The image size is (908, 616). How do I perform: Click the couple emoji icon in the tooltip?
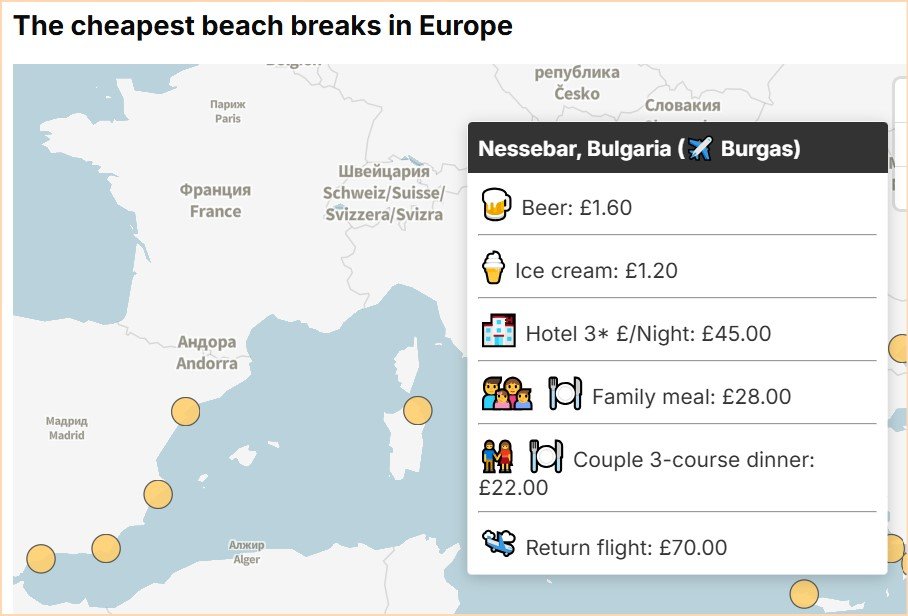pyautogui.click(x=497, y=457)
